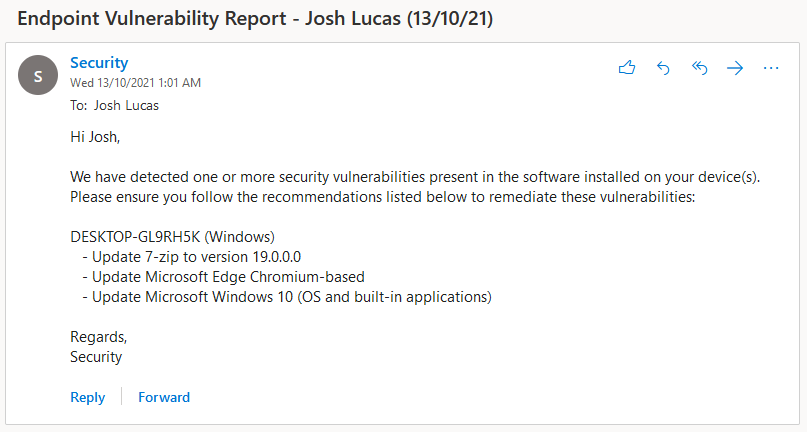Open the More actions ellipsis menu
Image resolution: width=807 pixels, height=432 pixels.
point(771,68)
